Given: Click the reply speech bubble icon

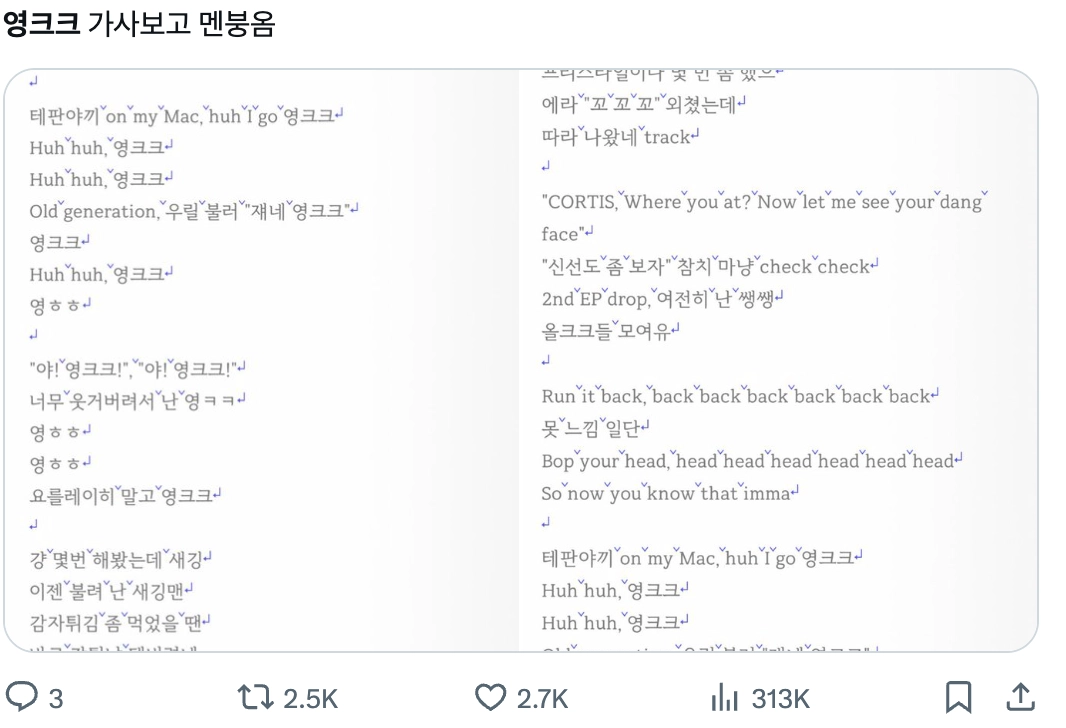Looking at the screenshot, I should pyautogui.click(x=21, y=697).
